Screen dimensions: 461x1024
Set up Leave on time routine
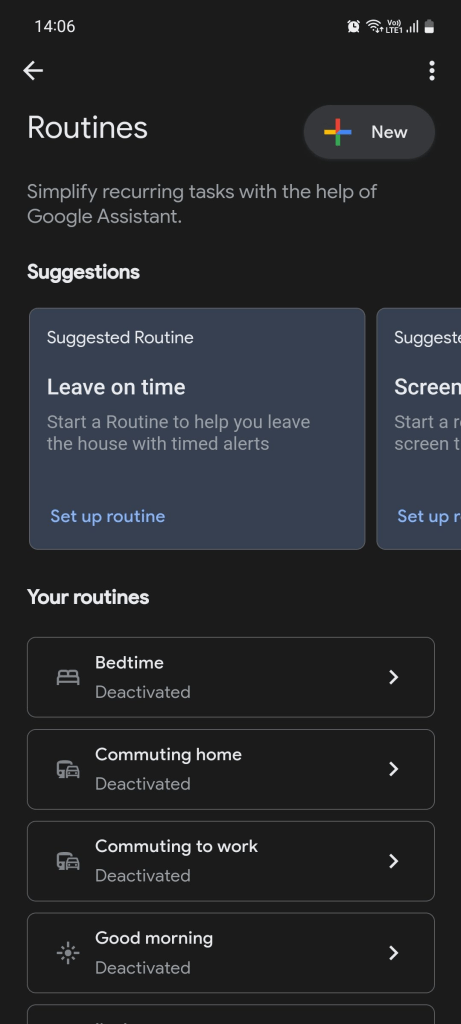point(108,516)
